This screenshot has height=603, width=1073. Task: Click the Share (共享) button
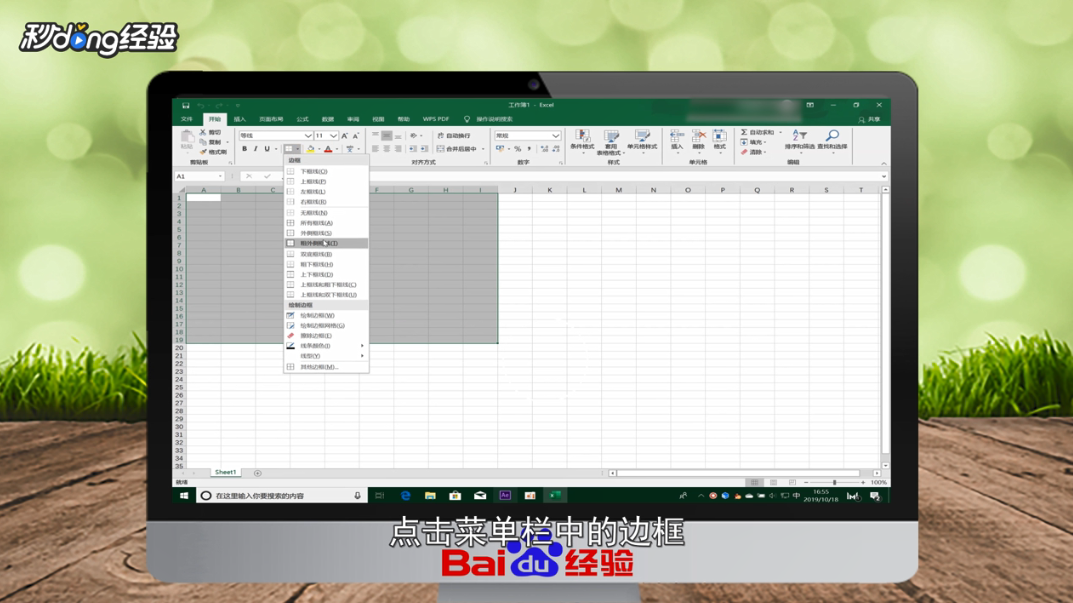pyautogui.click(x=870, y=120)
